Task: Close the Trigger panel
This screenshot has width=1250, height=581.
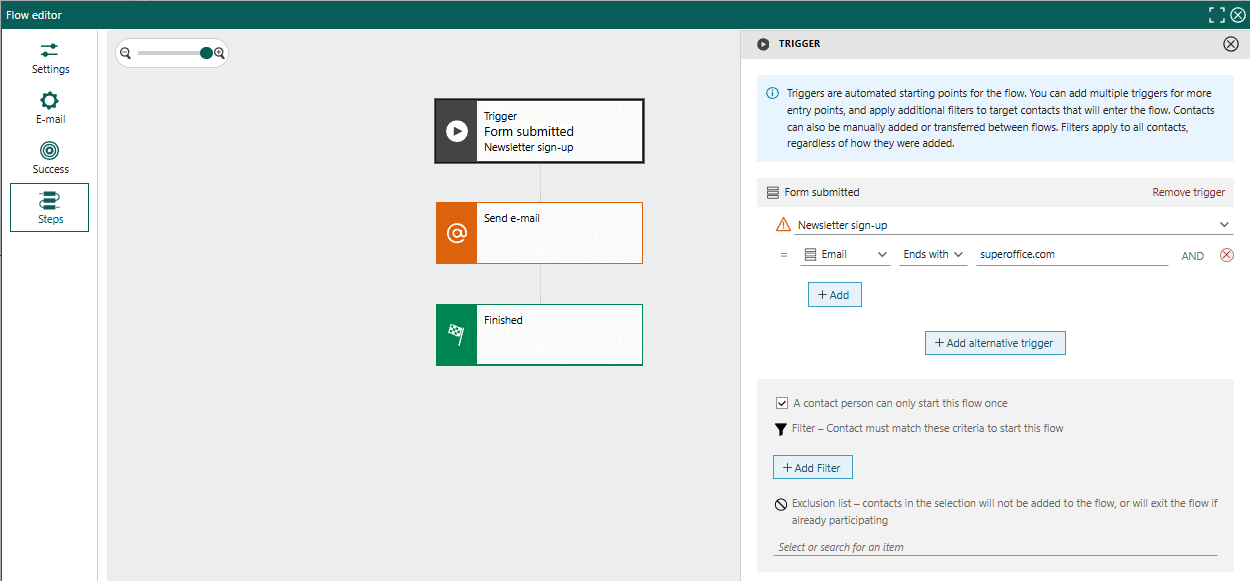Action: (x=1231, y=44)
